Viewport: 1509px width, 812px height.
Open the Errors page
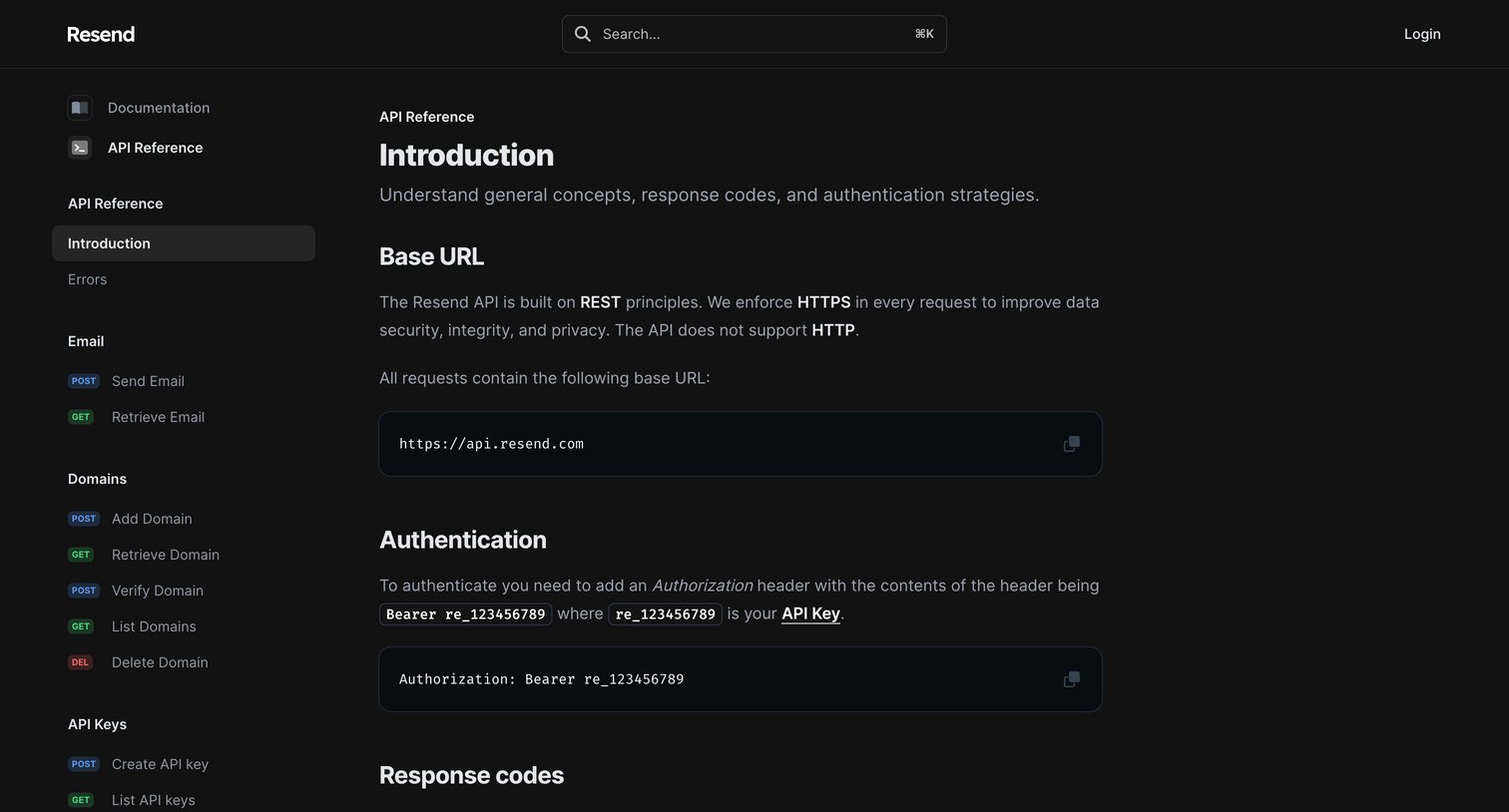pyautogui.click(x=87, y=279)
